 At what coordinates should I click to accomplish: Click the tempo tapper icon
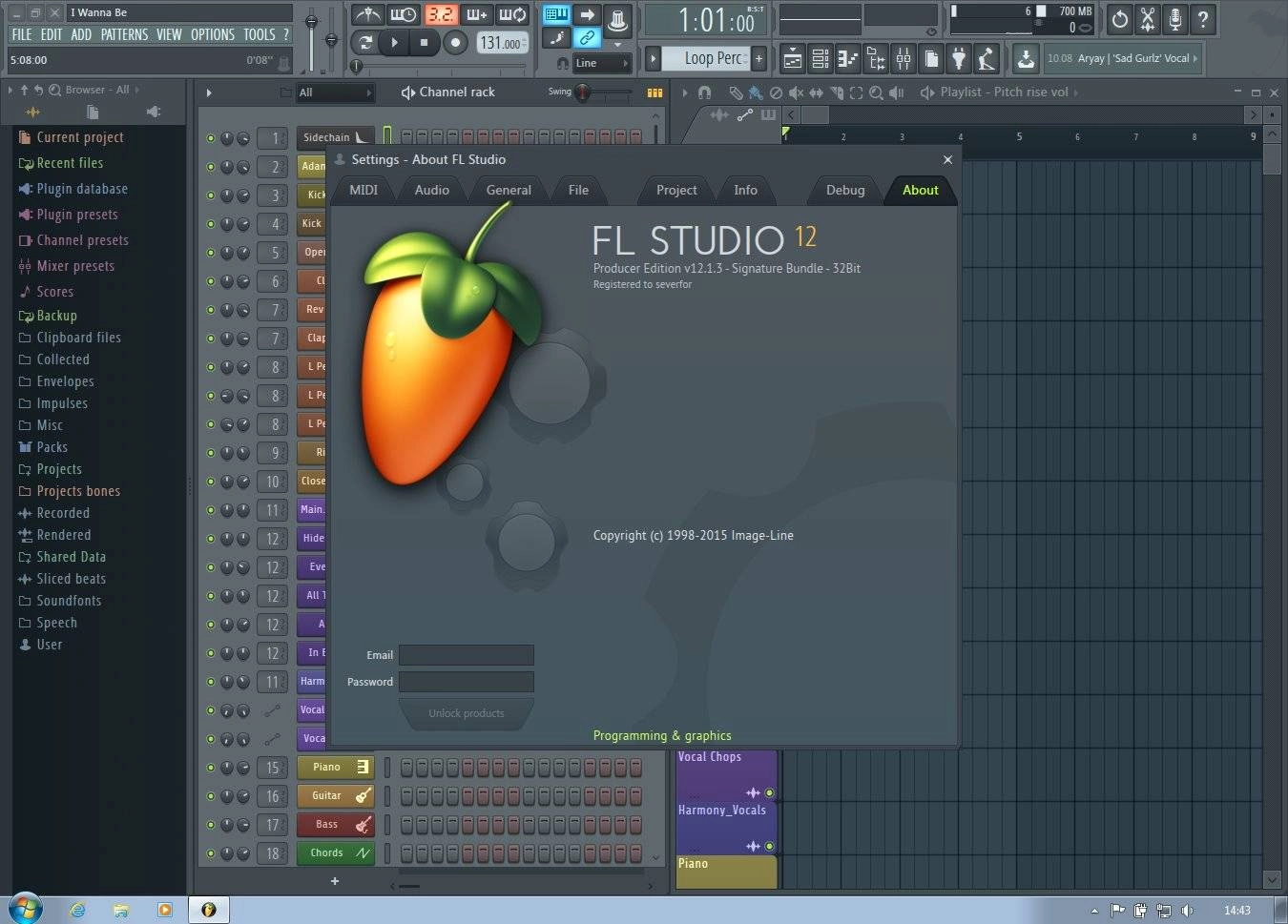987,59
